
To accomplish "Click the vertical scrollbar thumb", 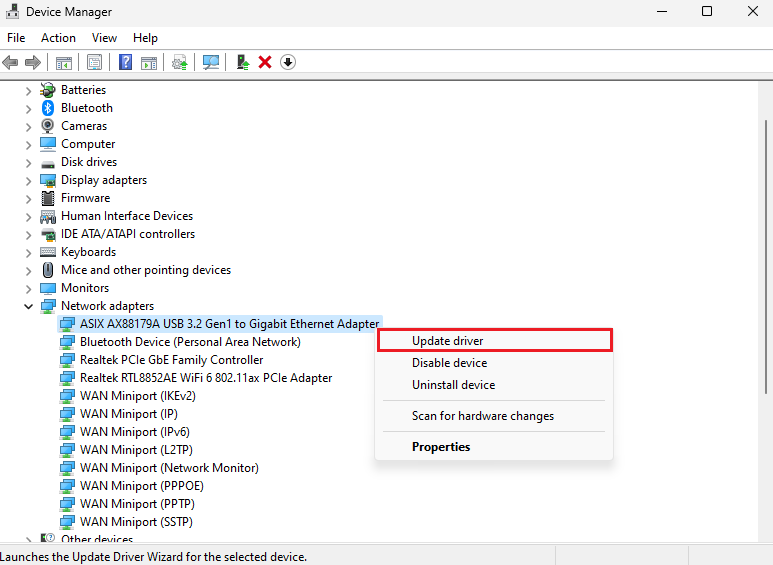I will click(x=766, y=256).
